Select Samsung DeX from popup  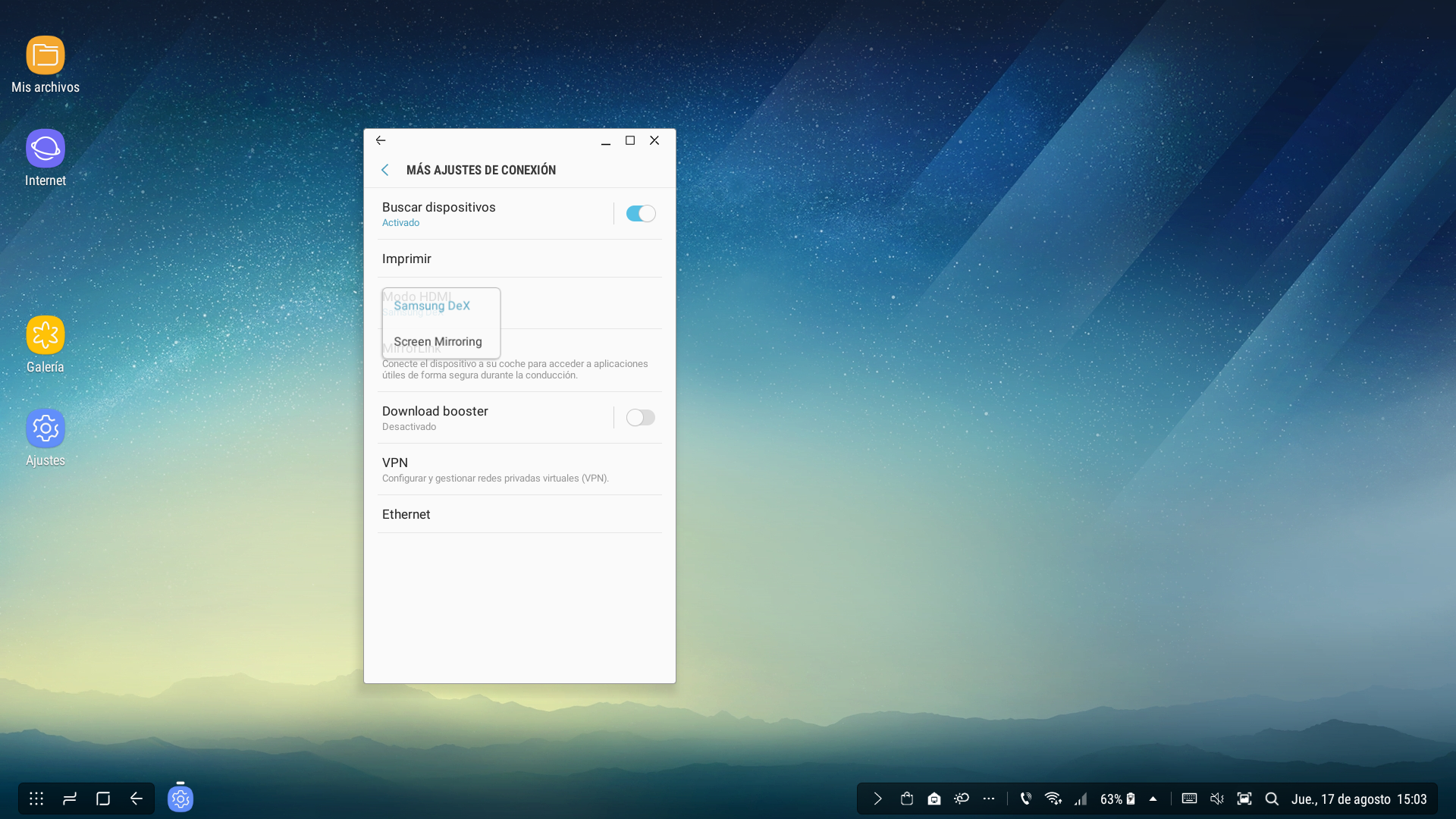coord(432,306)
